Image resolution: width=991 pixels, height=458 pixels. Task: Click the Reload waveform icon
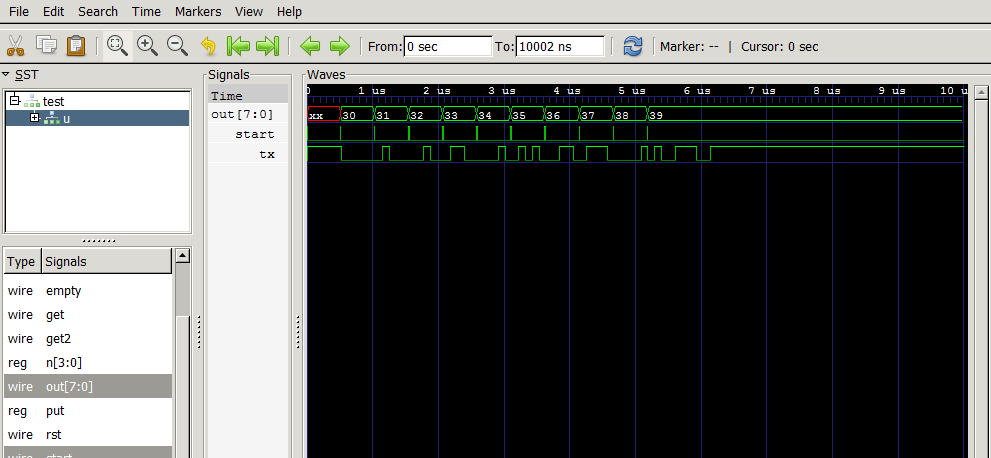[633, 45]
